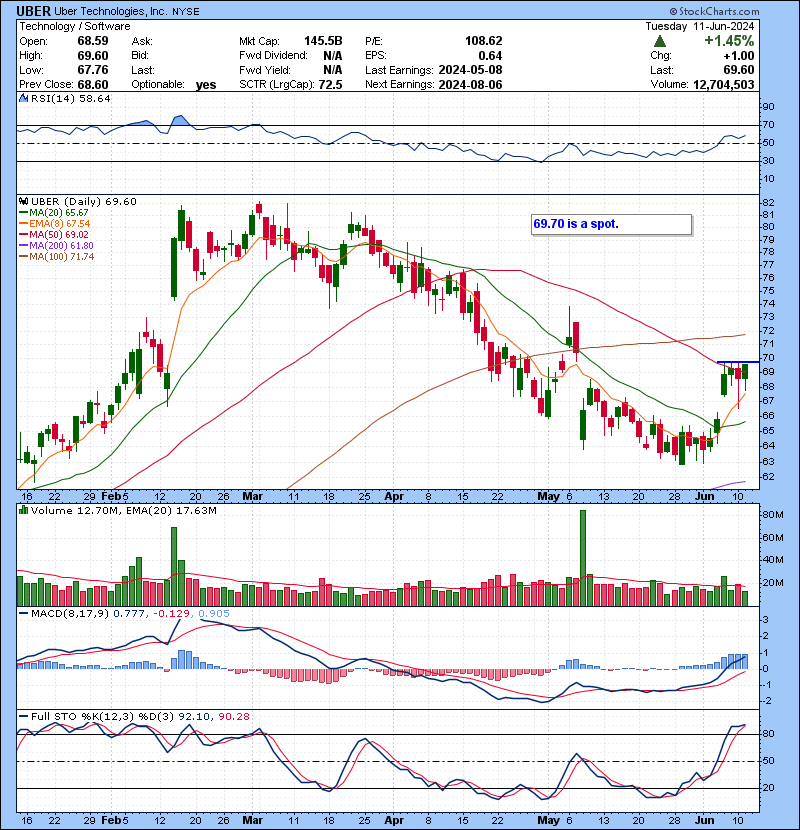Click the Uber Technologies, Inc. NYSE title
This screenshot has height=830, width=800.
click(x=127, y=11)
